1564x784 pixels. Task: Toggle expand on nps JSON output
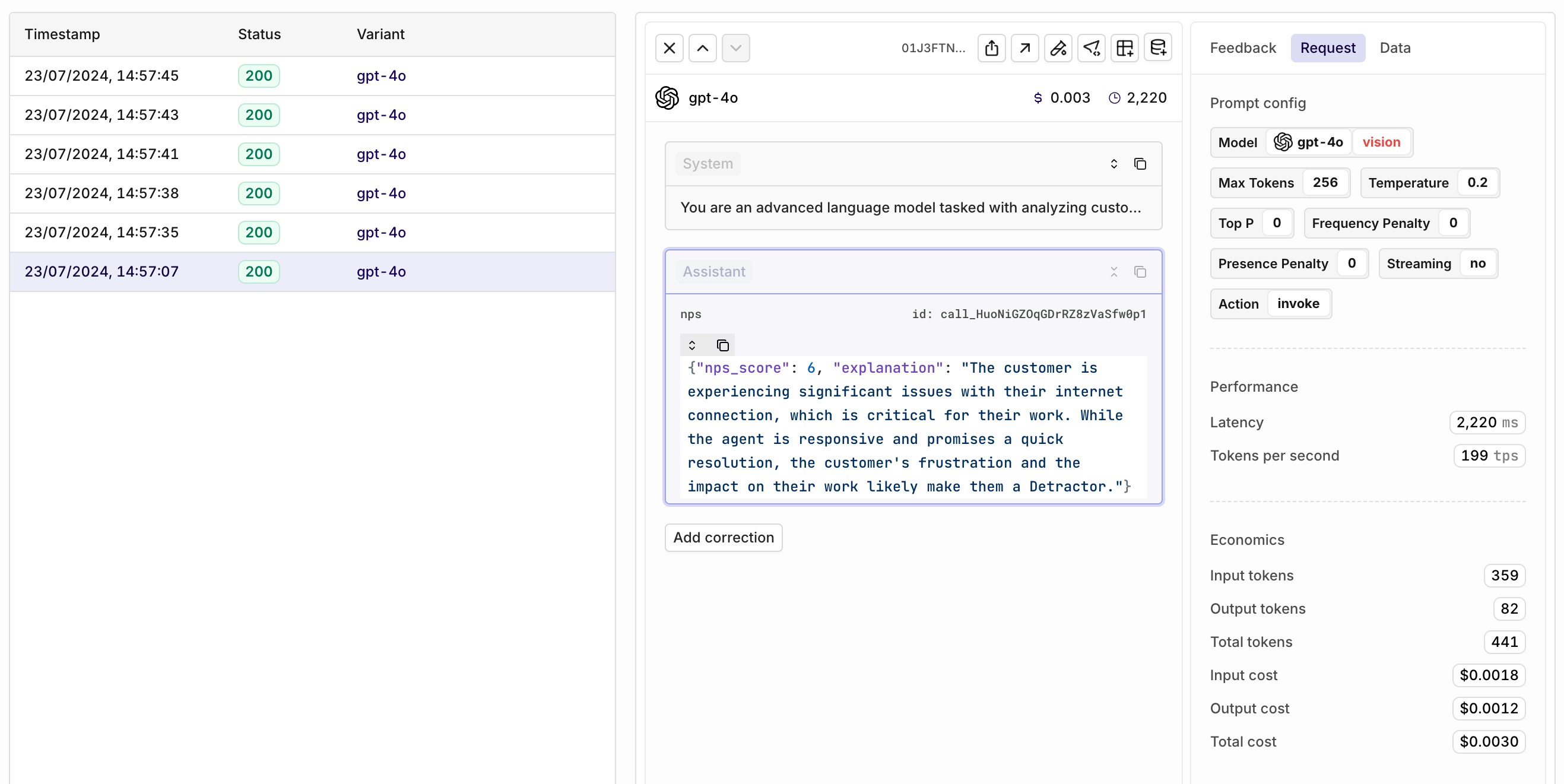(691, 345)
